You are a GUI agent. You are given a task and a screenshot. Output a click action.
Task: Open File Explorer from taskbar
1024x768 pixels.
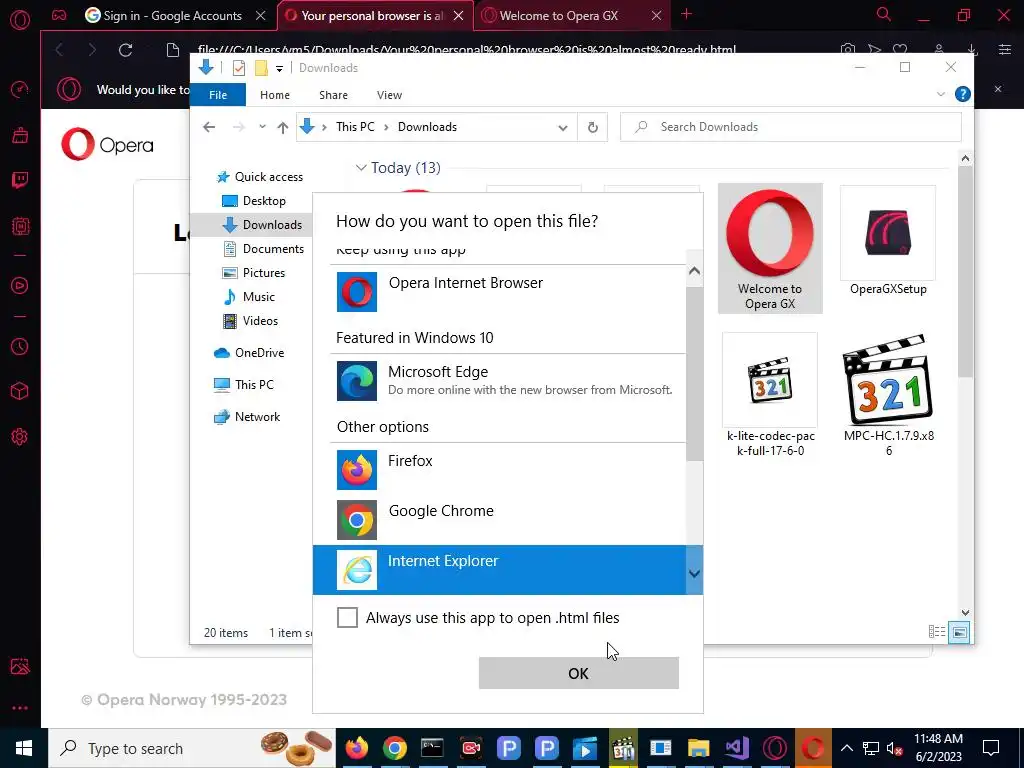[x=698, y=748]
